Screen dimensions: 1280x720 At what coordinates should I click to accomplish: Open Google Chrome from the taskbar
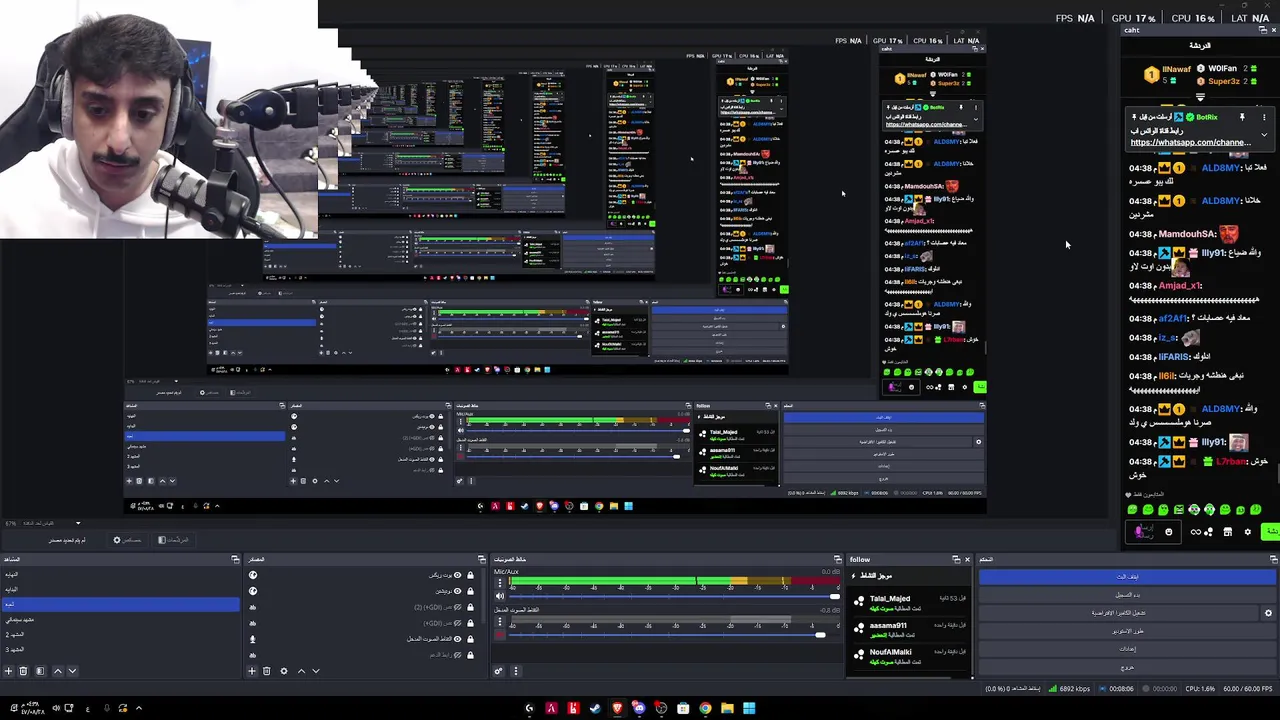coord(705,708)
